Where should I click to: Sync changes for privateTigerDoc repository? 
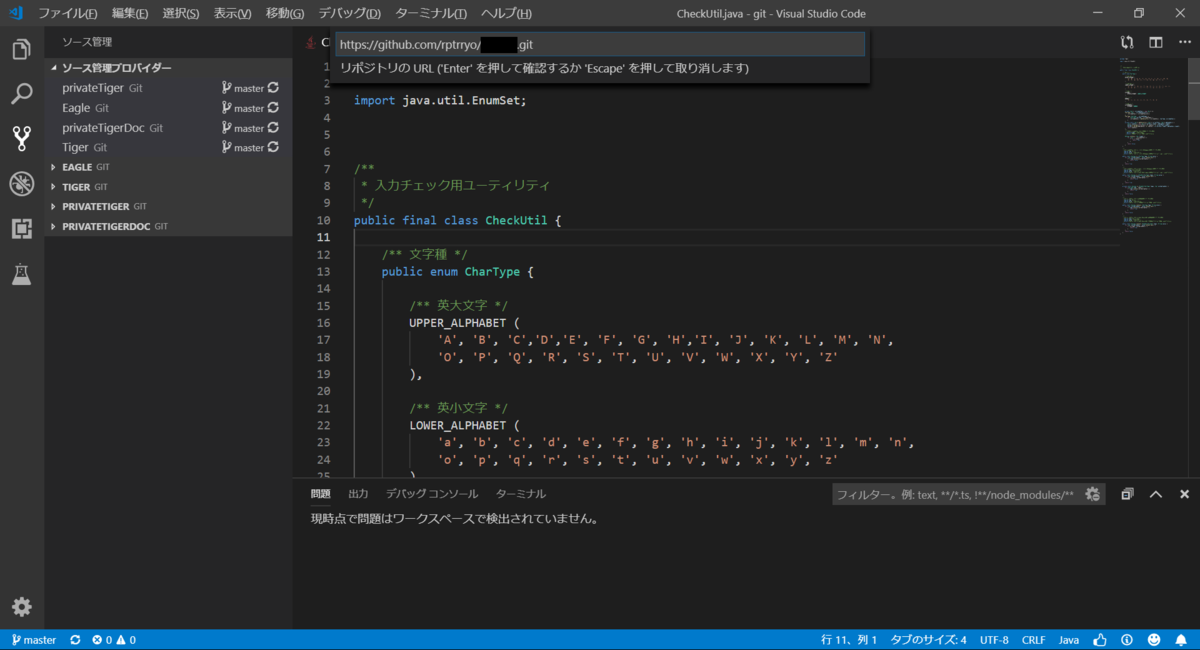click(x=273, y=128)
